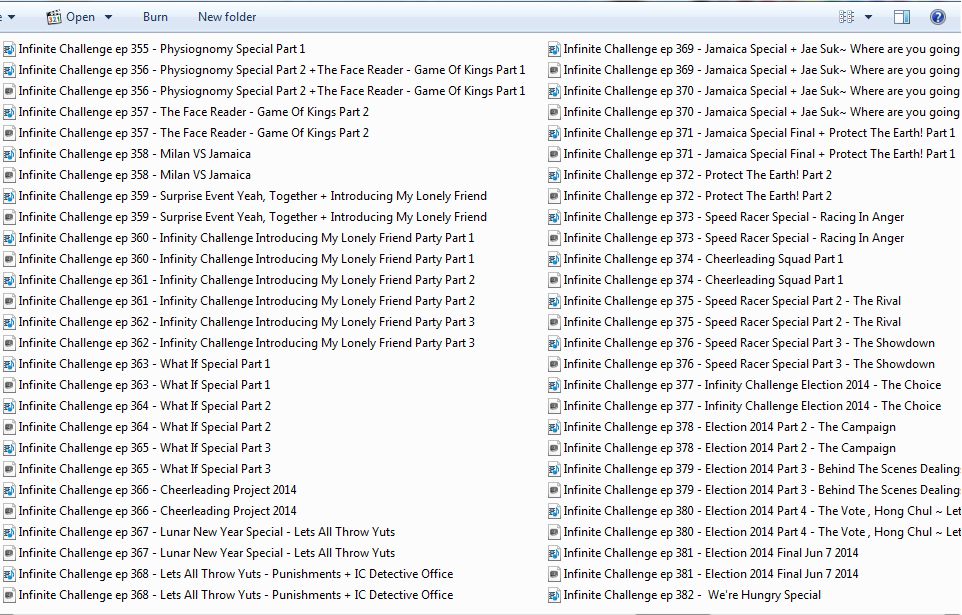Click the video icon for ep 374

(x=554, y=259)
